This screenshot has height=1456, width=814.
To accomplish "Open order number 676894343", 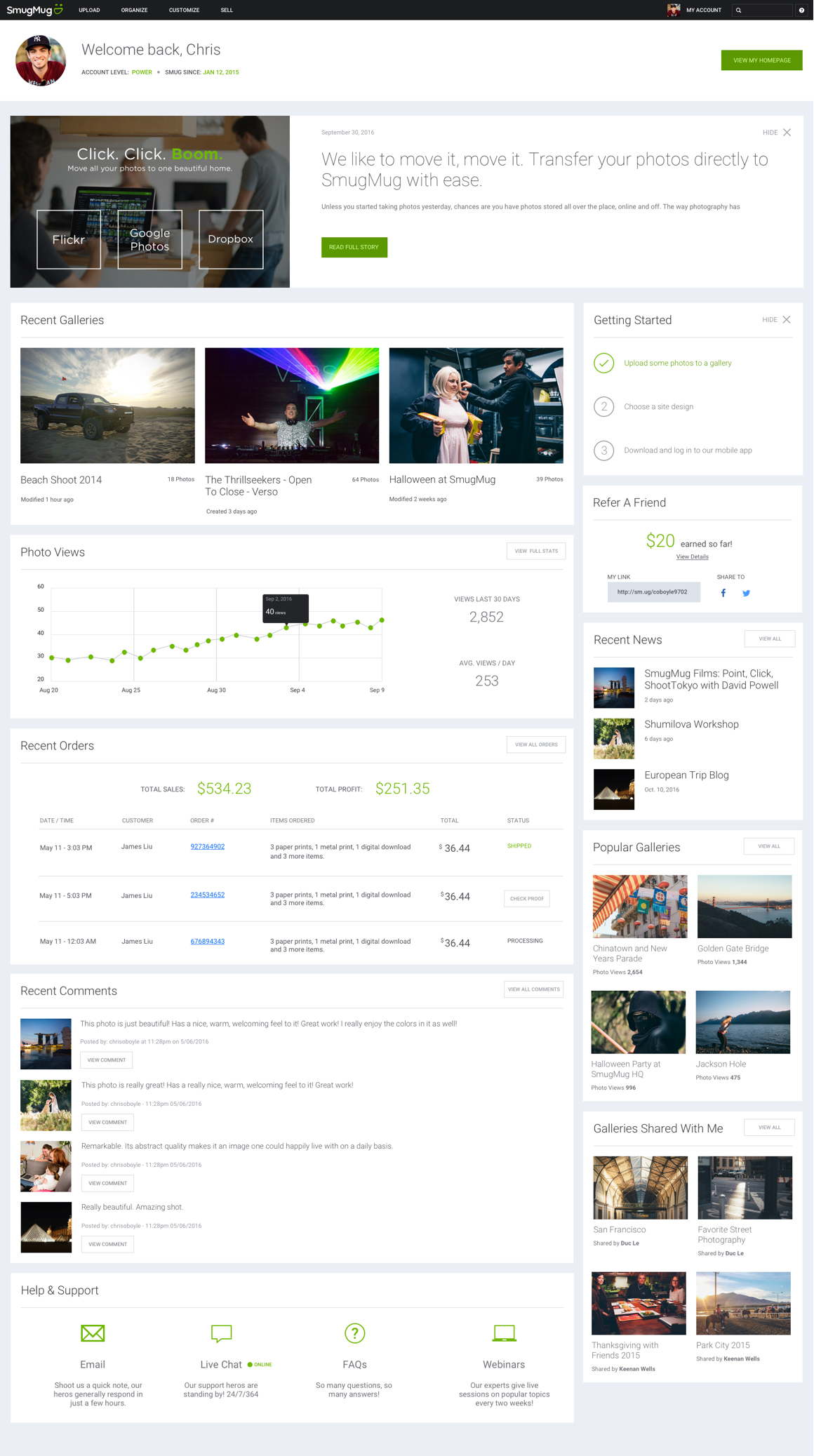I will pos(208,942).
